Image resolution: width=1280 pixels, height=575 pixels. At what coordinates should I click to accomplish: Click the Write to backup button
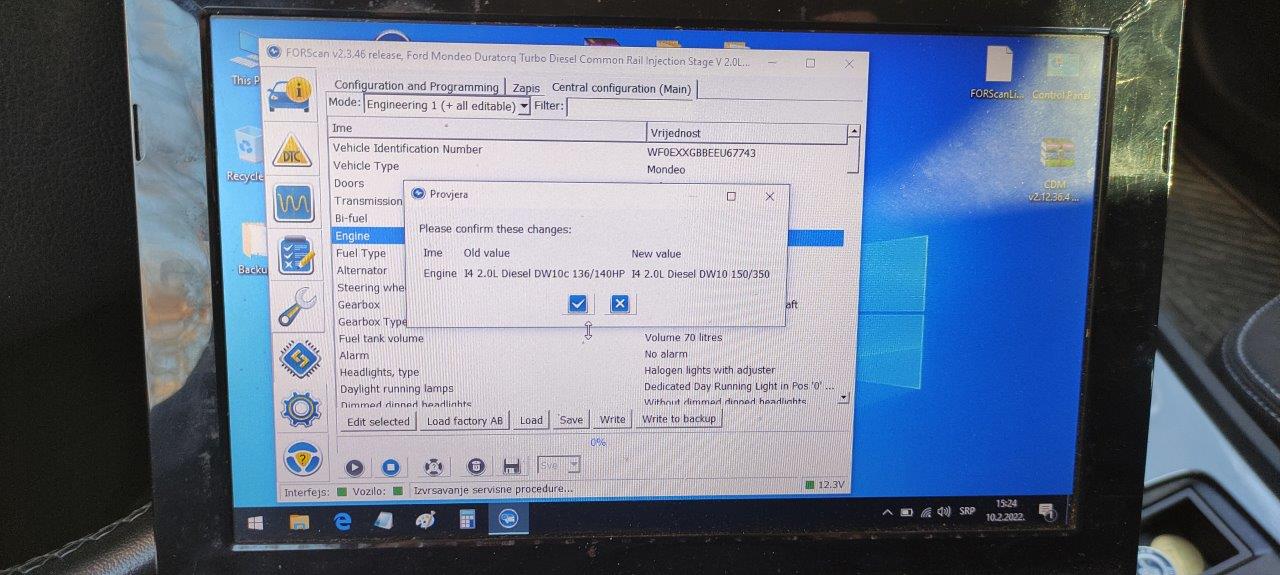pos(679,419)
